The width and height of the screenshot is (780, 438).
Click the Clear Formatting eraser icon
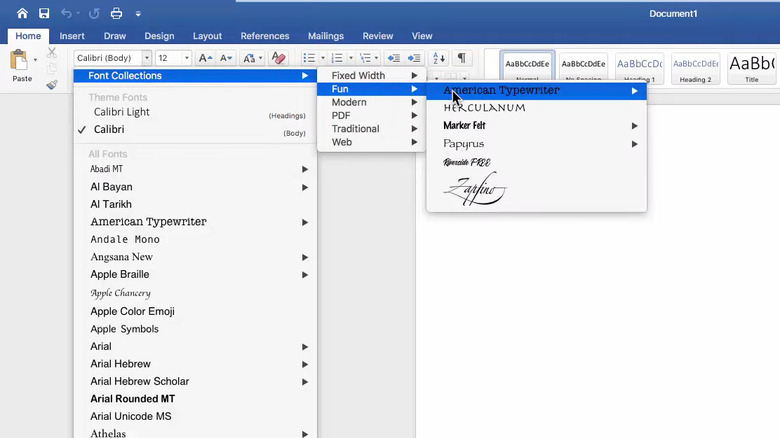click(x=279, y=59)
